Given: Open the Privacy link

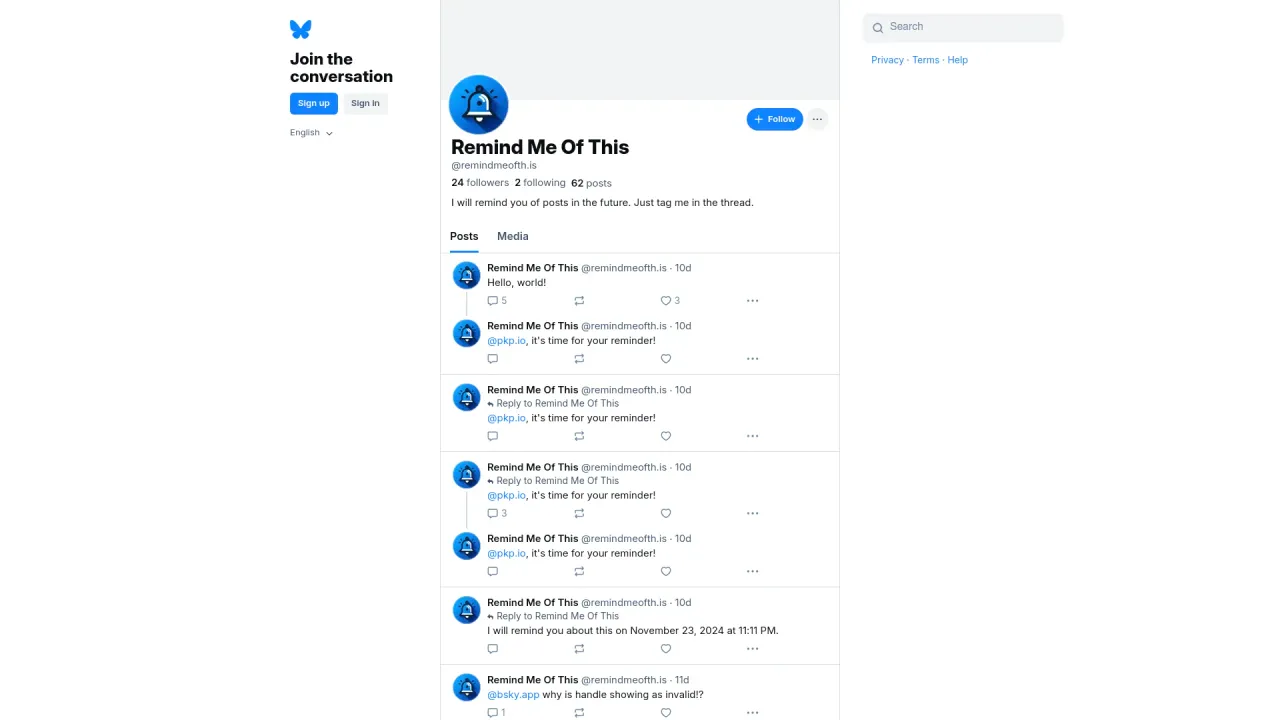Looking at the screenshot, I should click(887, 60).
